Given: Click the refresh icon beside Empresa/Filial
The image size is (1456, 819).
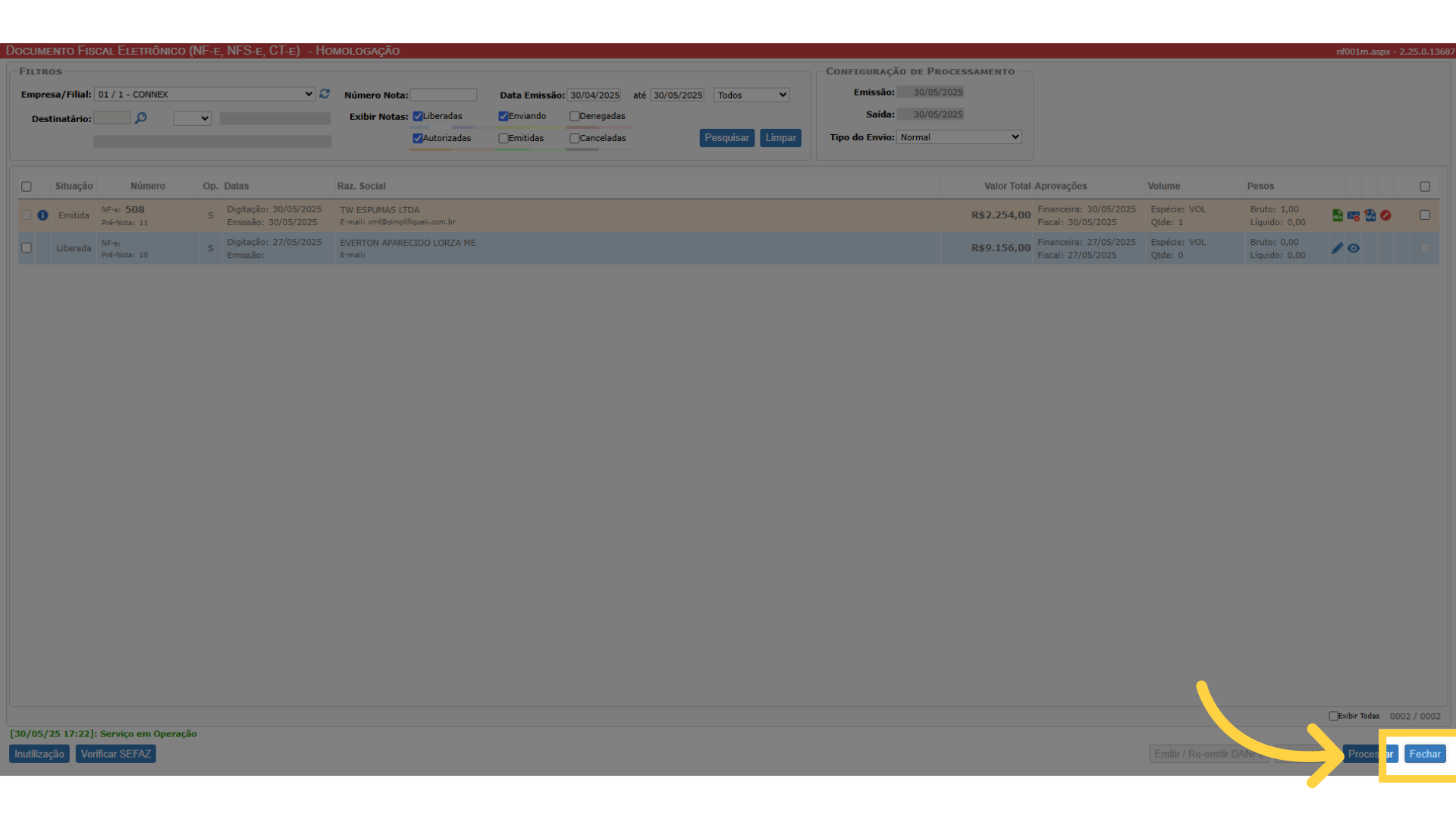Looking at the screenshot, I should 325,94.
